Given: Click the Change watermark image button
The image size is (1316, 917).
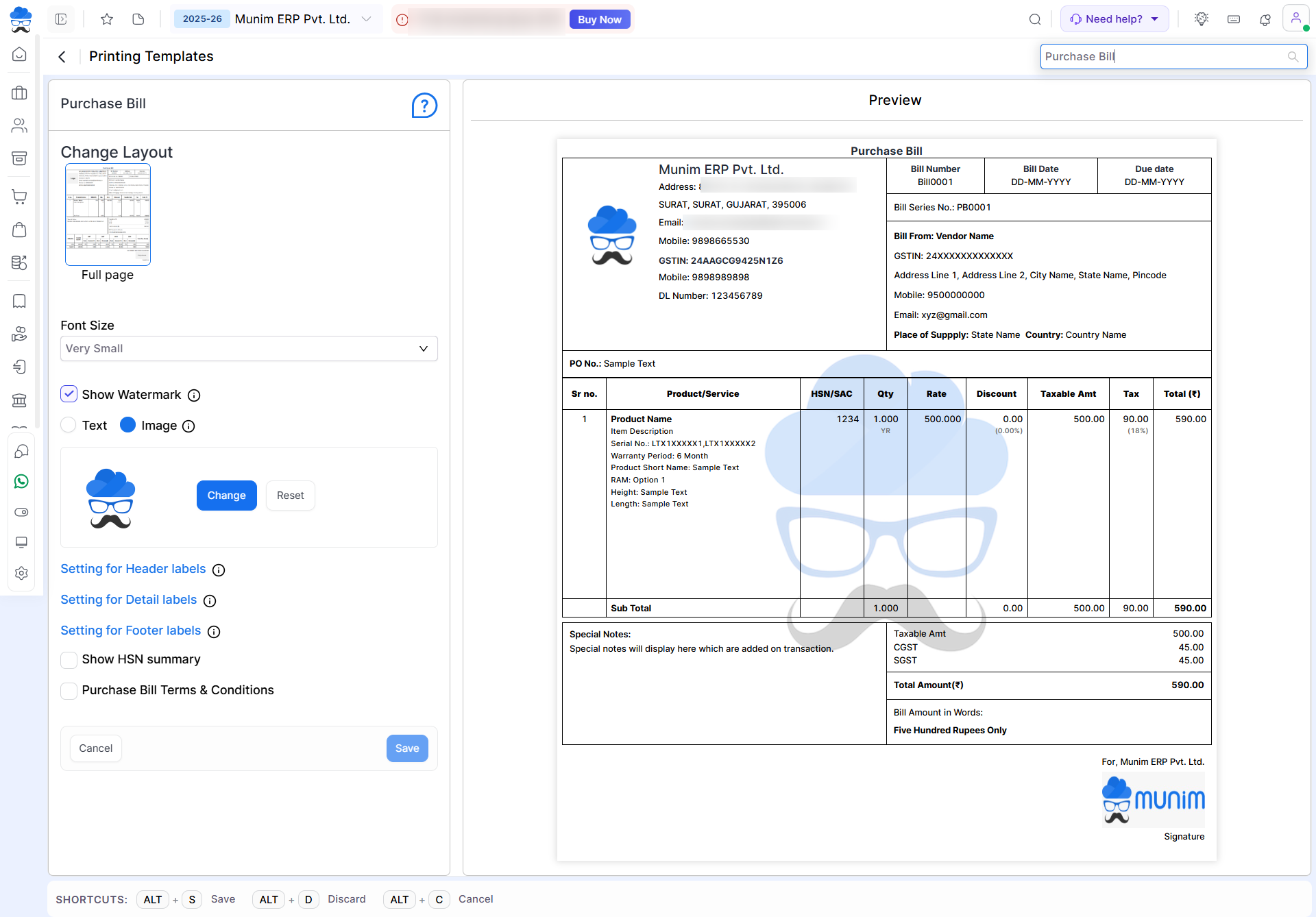Looking at the screenshot, I should tap(226, 496).
